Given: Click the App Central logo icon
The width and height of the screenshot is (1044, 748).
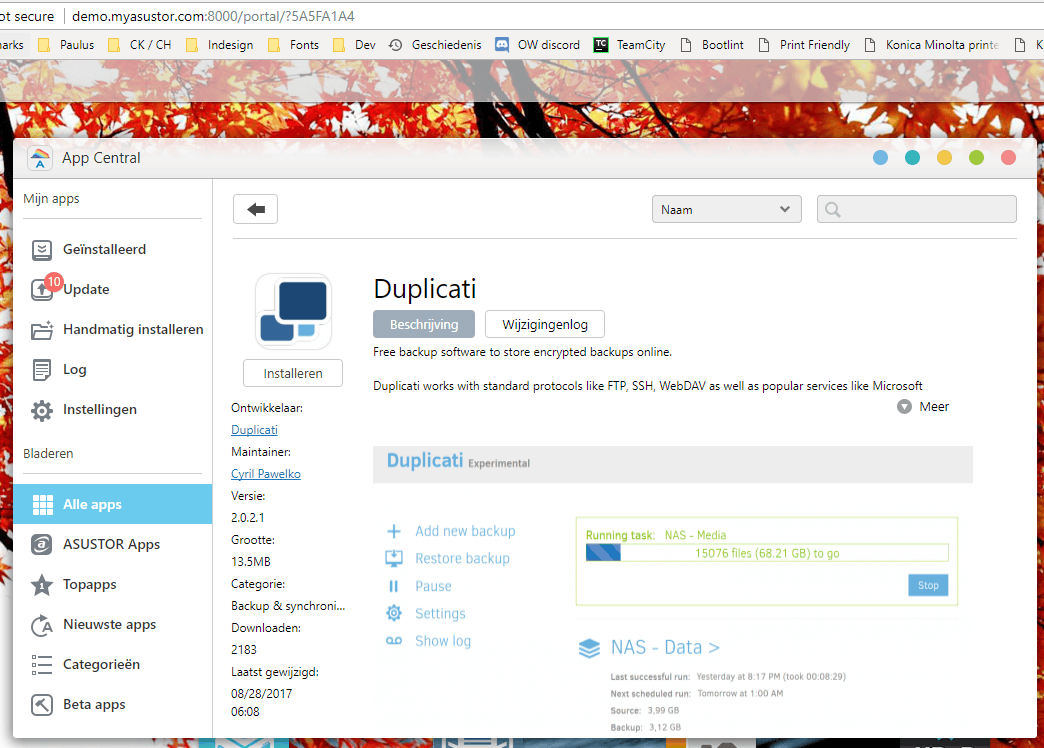Looking at the screenshot, I should [x=40, y=159].
